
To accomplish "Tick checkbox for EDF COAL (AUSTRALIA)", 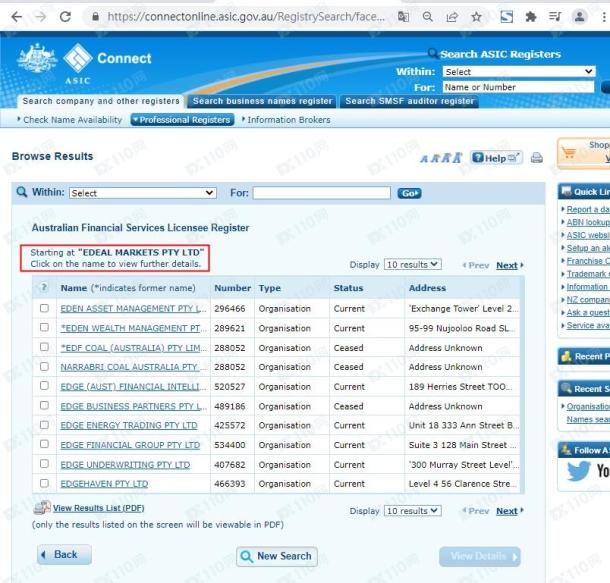I will coord(44,347).
